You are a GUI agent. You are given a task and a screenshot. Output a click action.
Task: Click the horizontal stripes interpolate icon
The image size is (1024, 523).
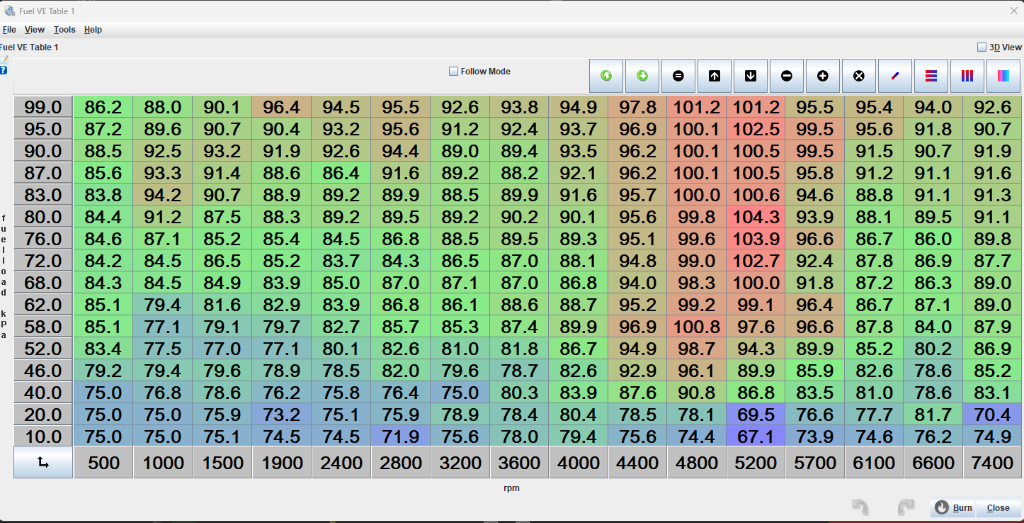931,75
